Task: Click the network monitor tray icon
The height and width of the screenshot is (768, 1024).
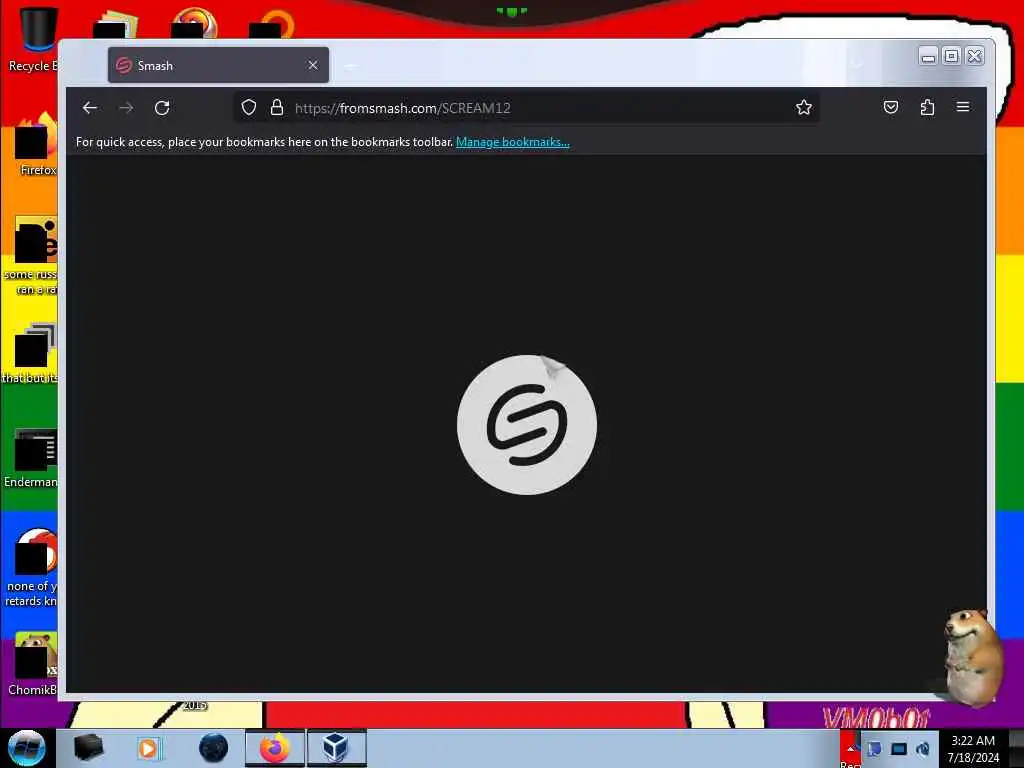Action: click(899, 748)
